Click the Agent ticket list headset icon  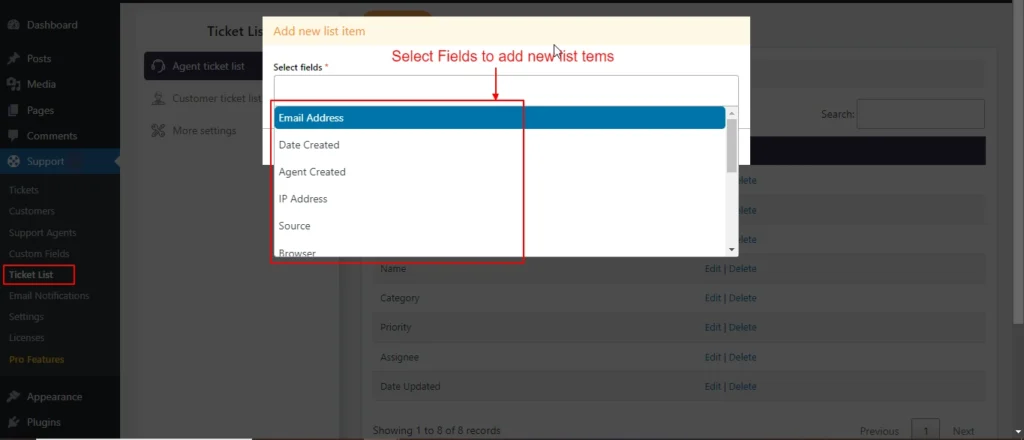[x=157, y=66]
